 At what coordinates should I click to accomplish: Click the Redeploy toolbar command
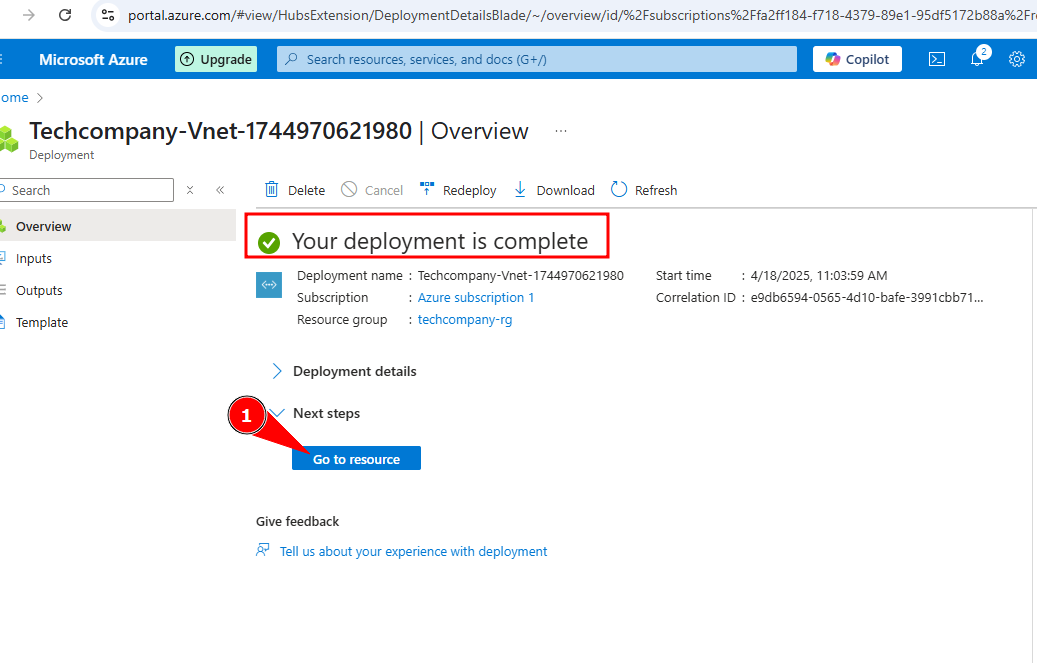pos(458,190)
